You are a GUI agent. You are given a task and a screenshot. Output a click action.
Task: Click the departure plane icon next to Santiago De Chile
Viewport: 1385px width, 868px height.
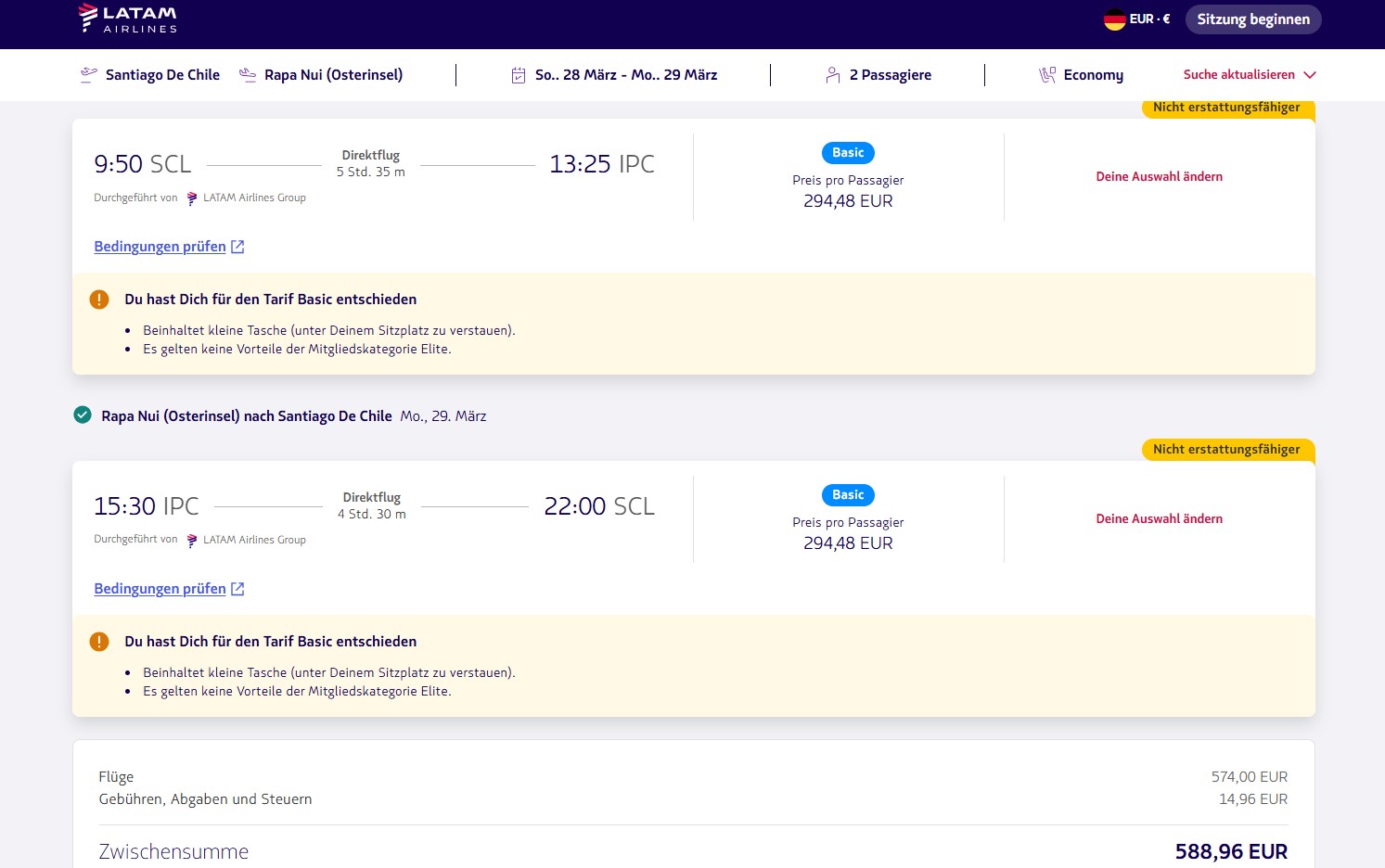pos(88,75)
